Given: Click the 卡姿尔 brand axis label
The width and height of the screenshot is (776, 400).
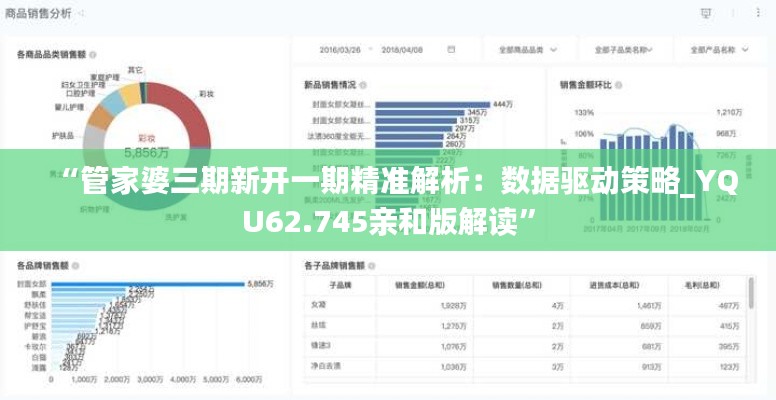Looking at the screenshot, I should [35, 347].
